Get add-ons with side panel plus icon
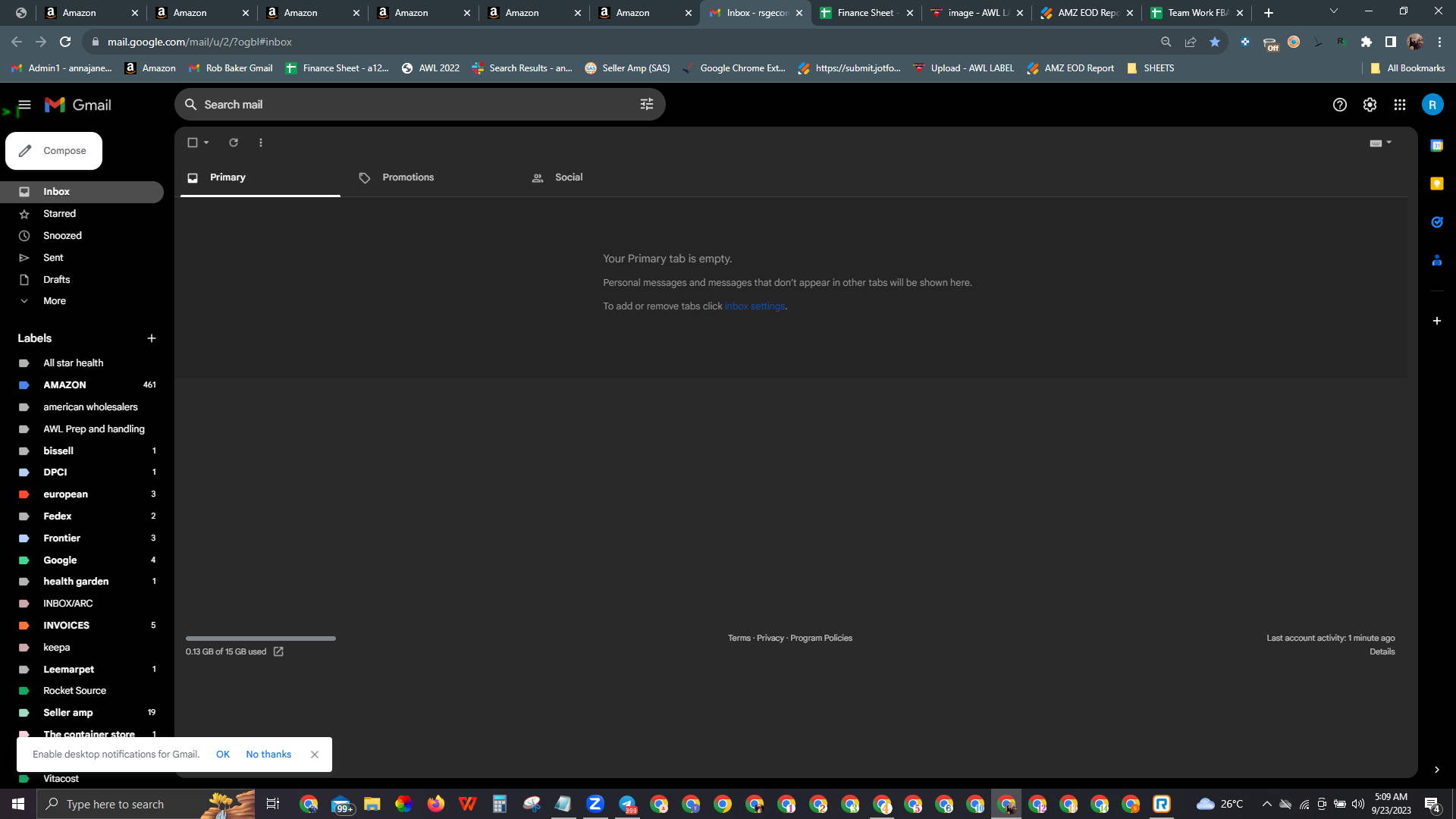Screen dimensions: 1456x819 (x=1437, y=321)
